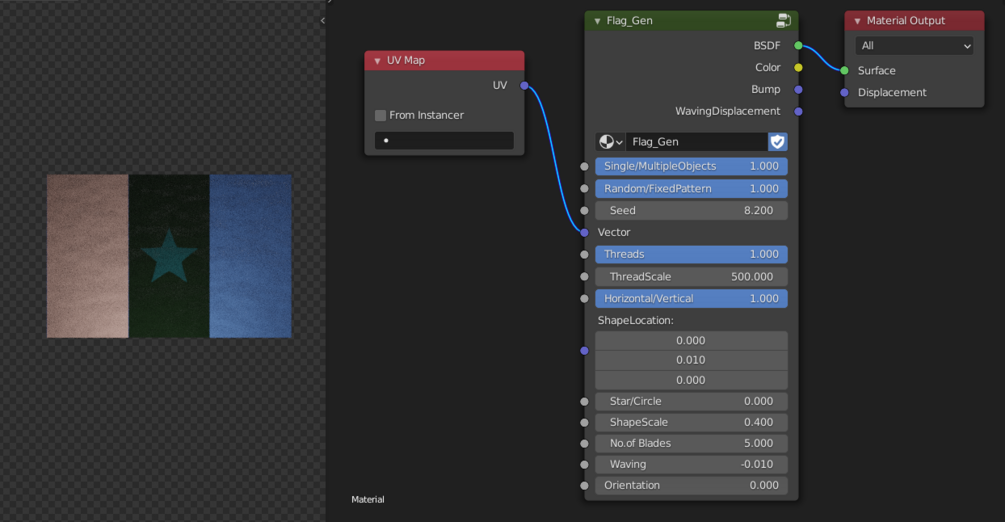Click the UV output socket on UV Map node
This screenshot has height=522, width=1005.
click(524, 85)
